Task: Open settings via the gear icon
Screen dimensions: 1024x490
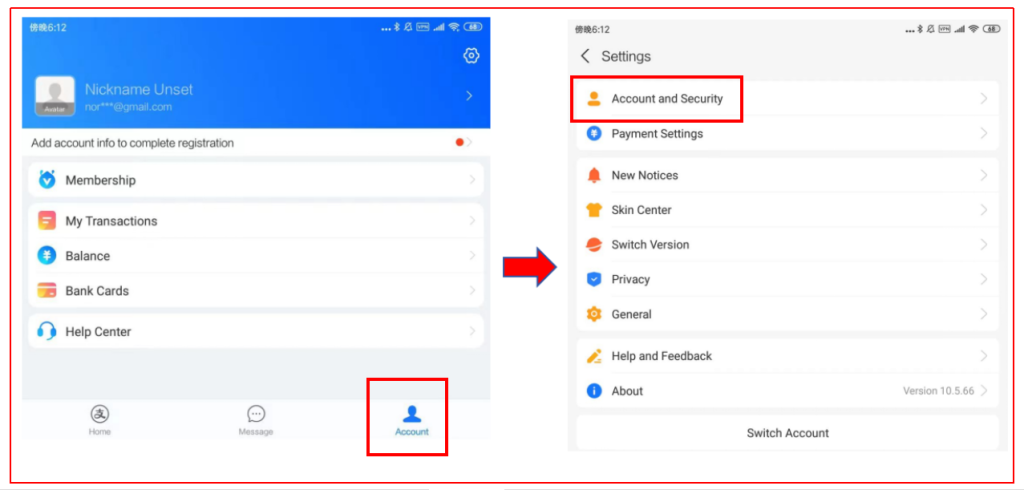Action: pos(472,56)
